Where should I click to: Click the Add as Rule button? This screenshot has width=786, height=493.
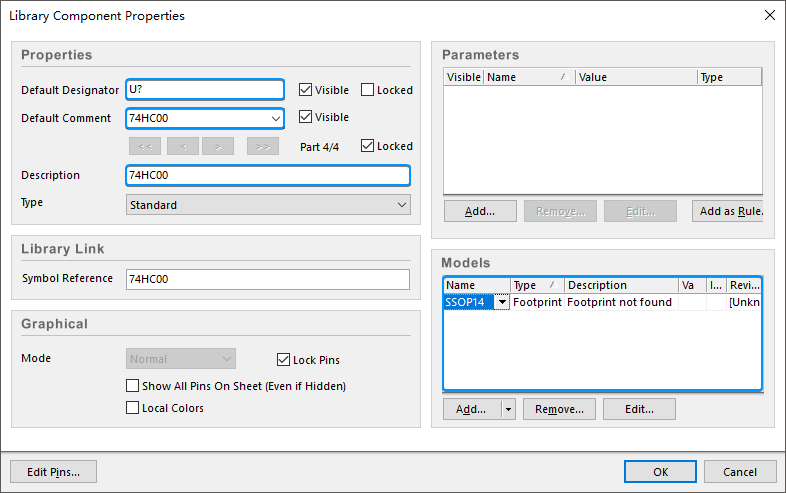[728, 211]
